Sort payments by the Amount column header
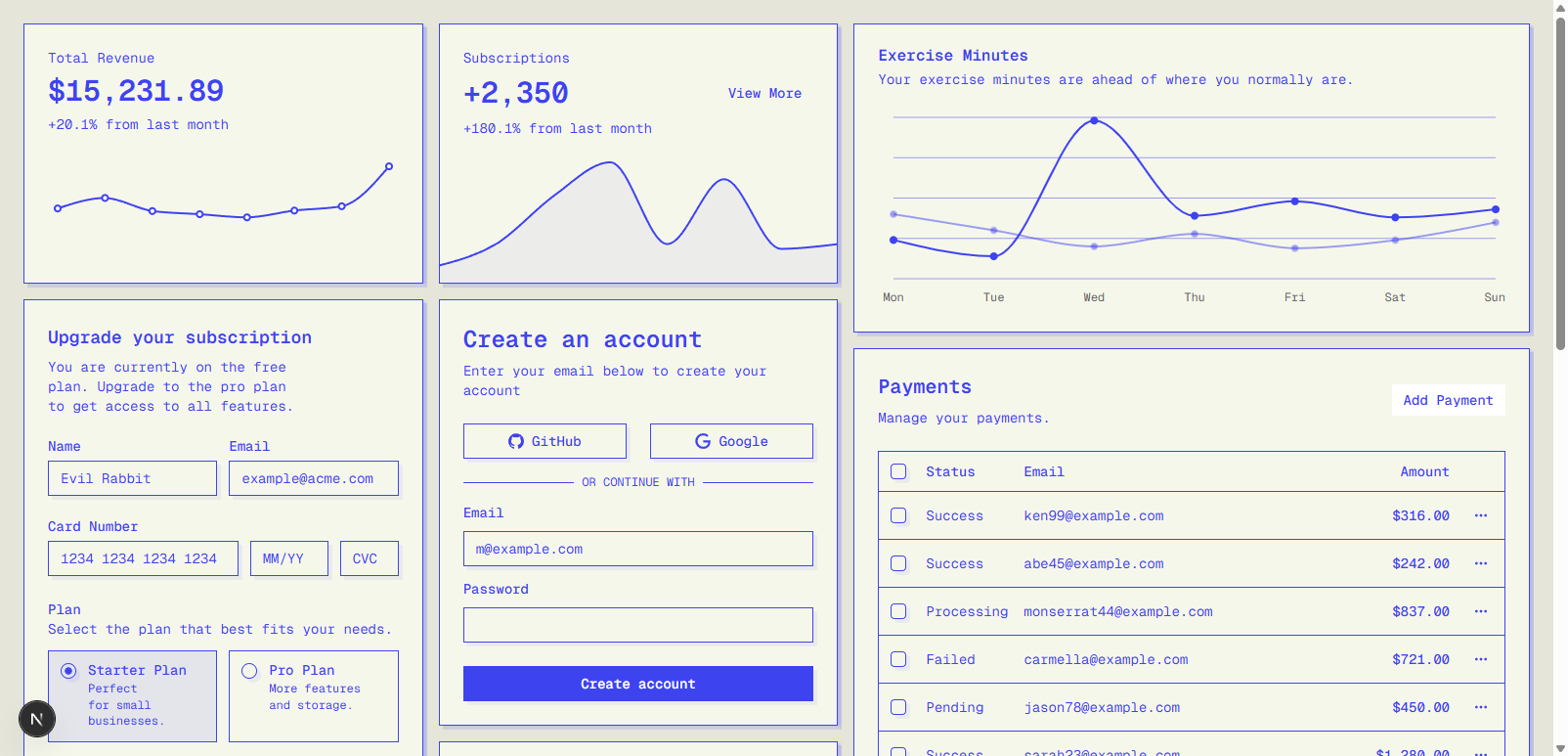 (1423, 471)
